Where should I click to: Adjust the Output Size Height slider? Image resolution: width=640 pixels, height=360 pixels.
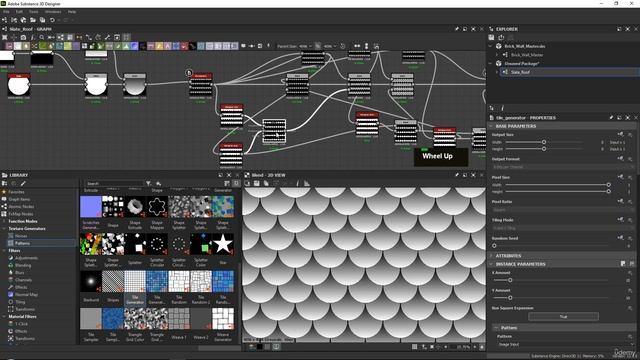click(x=544, y=149)
